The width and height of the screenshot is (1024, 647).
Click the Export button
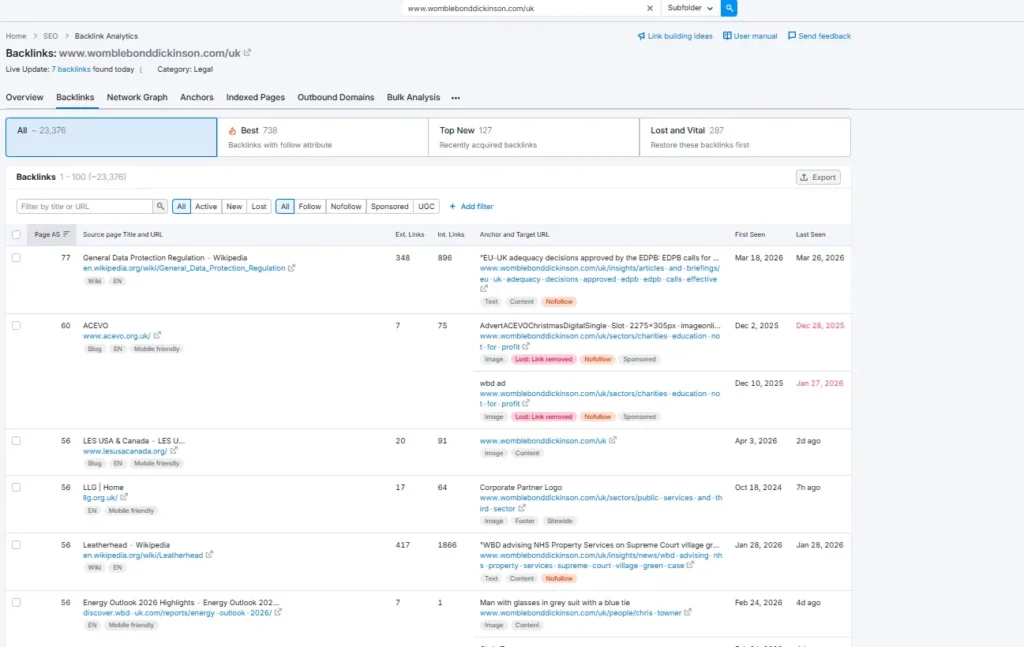point(818,177)
